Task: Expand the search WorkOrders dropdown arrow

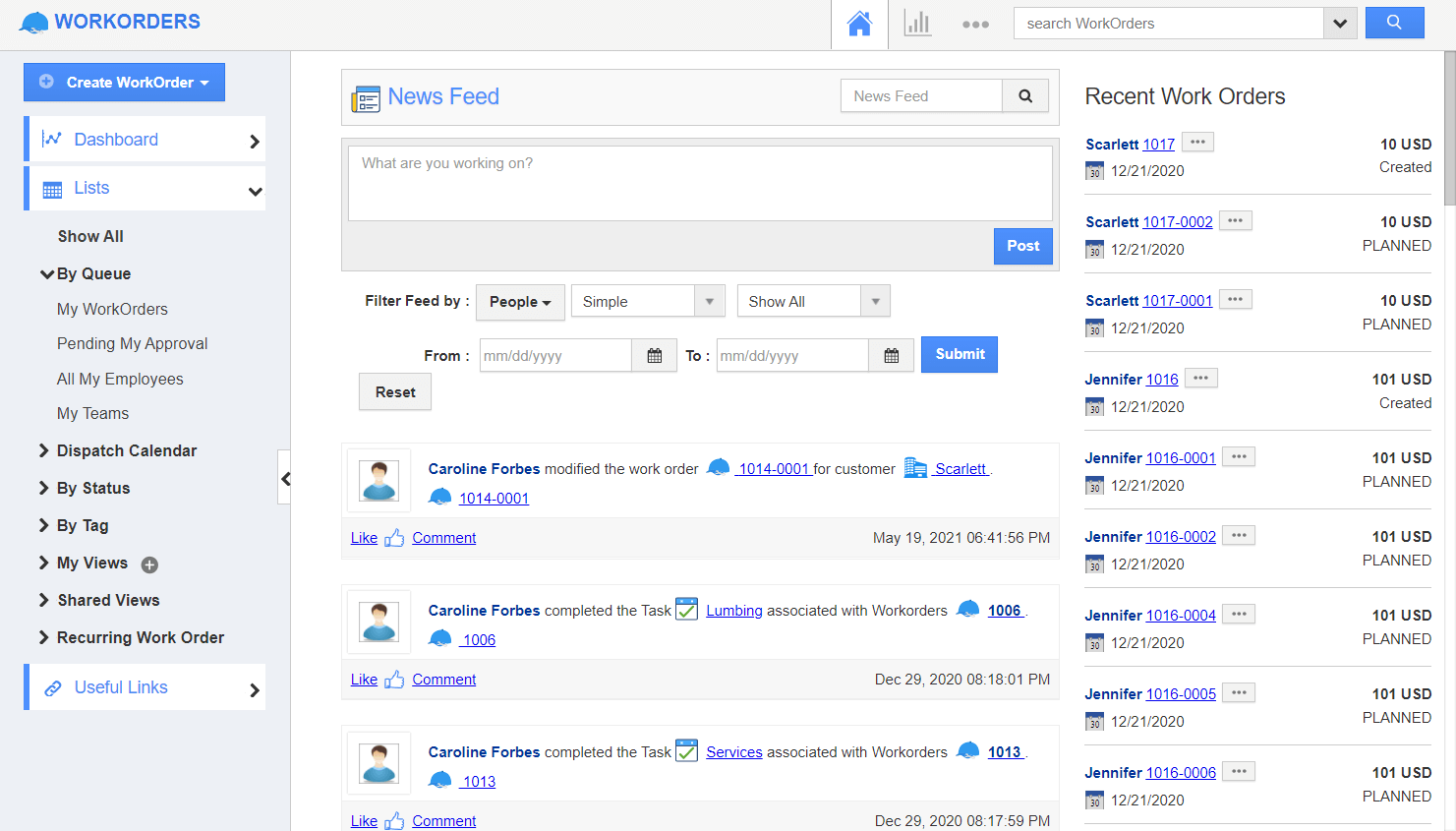Action: point(1340,24)
